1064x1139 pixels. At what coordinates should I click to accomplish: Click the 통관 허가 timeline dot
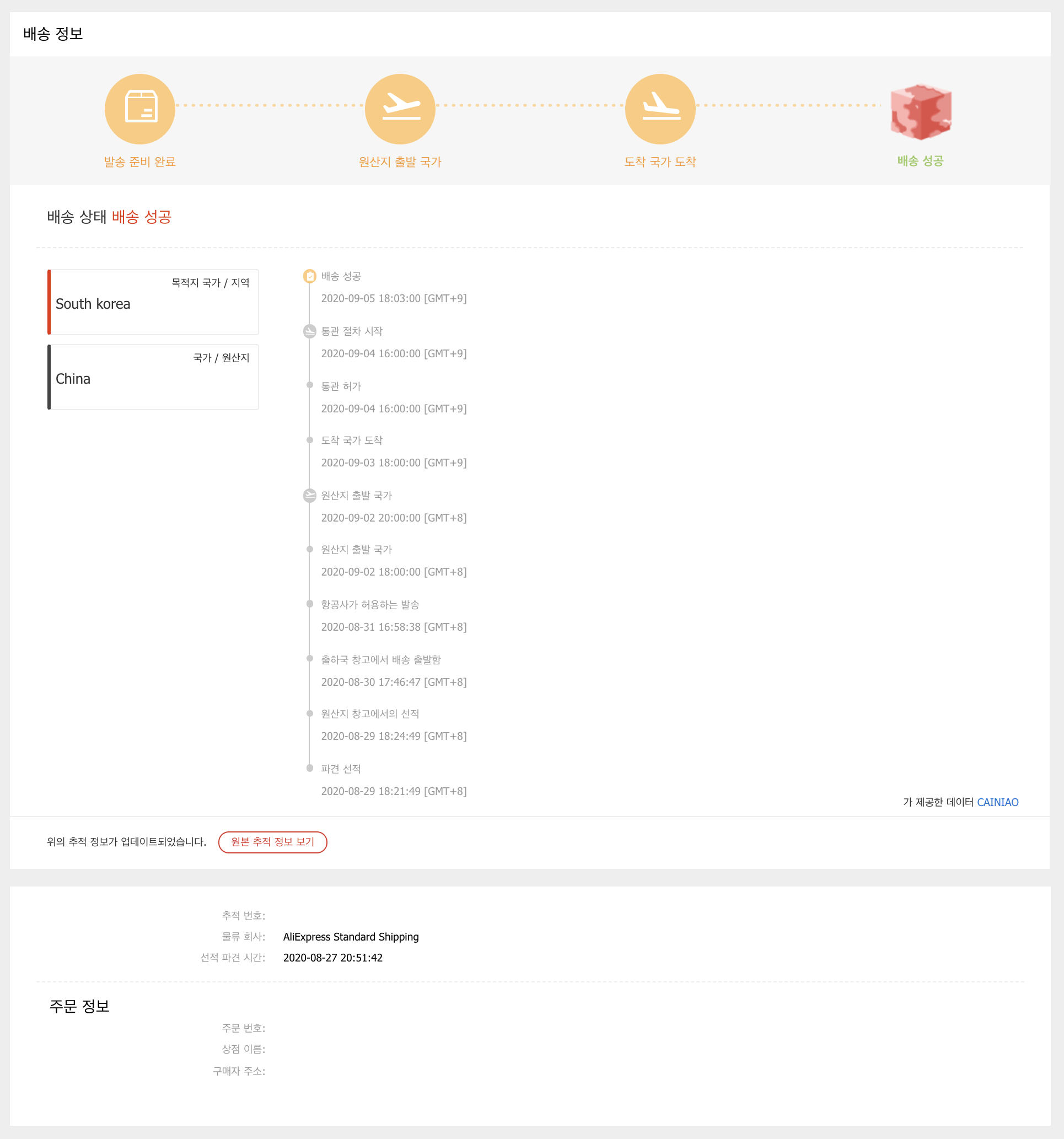309,385
